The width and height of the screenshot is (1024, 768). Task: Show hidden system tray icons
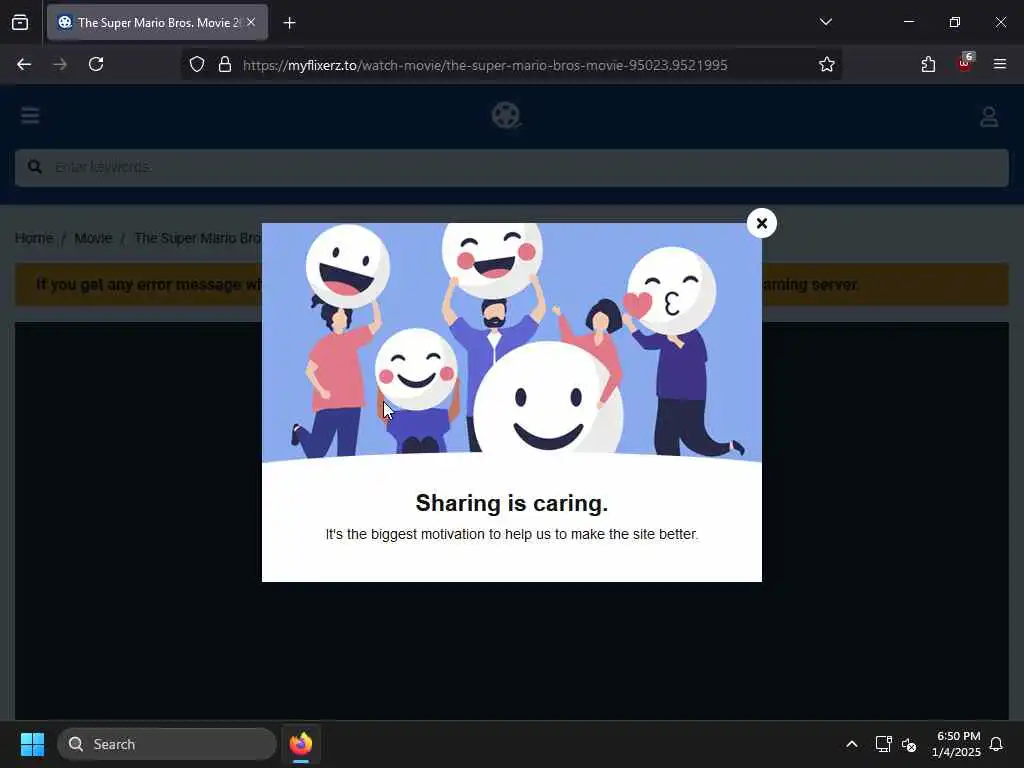point(852,744)
